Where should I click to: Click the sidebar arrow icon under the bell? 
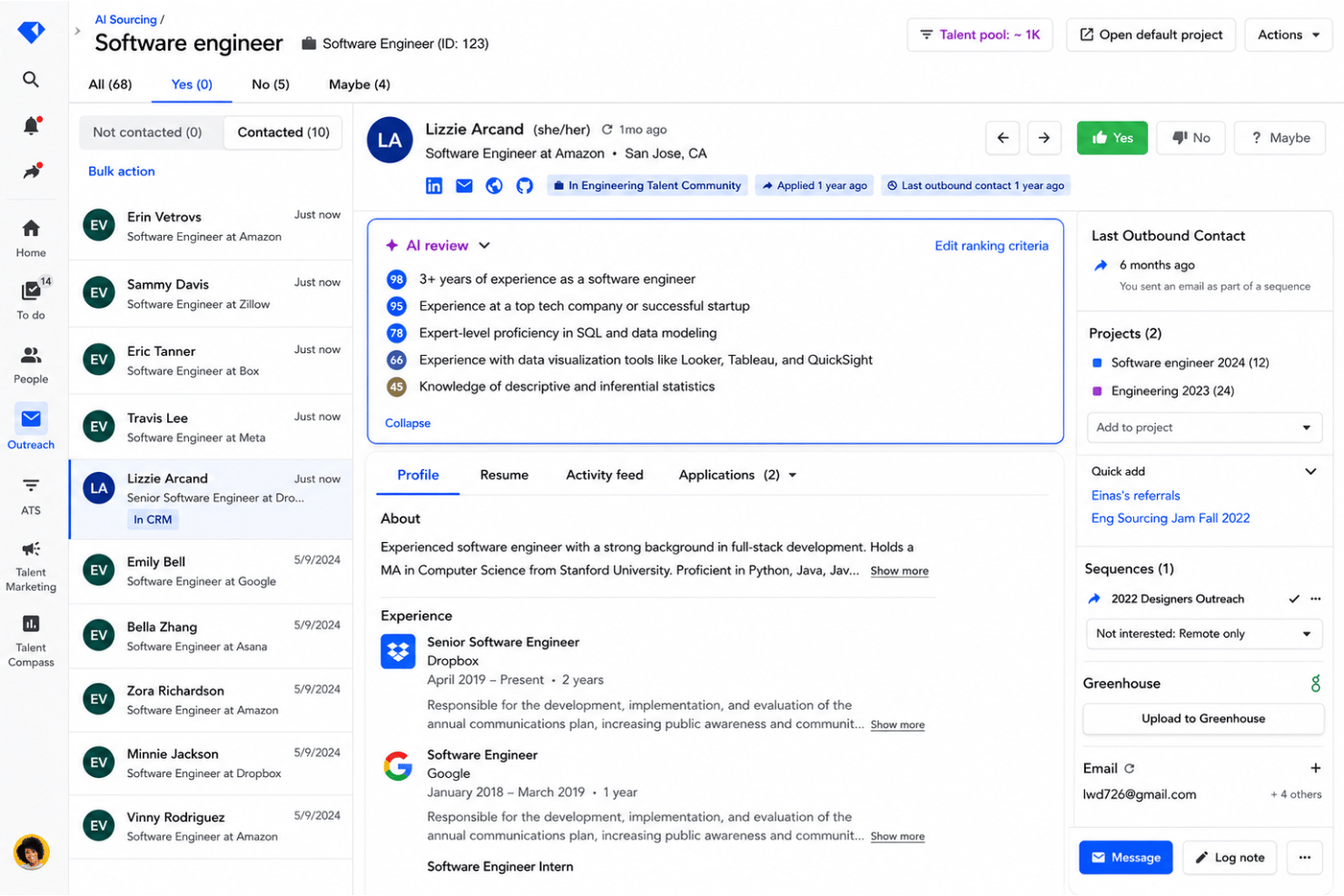pyautogui.click(x=32, y=171)
